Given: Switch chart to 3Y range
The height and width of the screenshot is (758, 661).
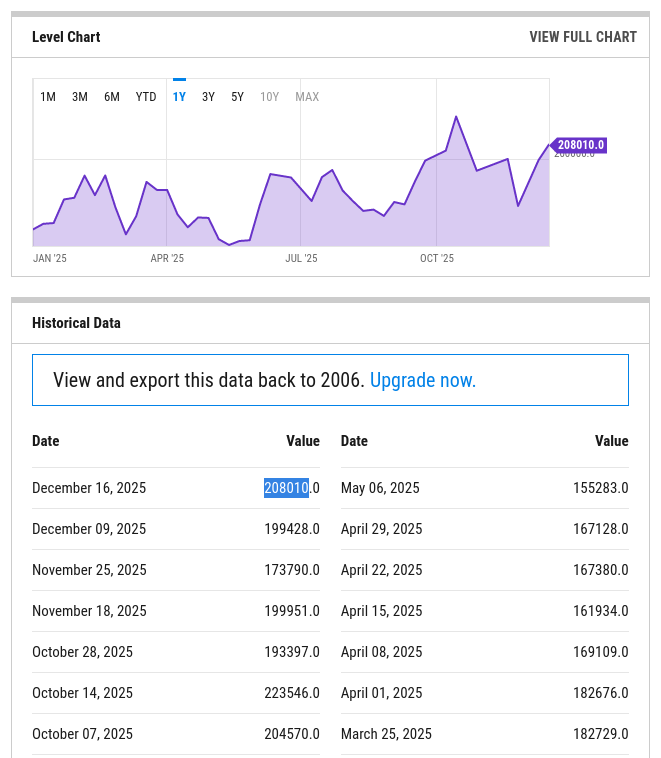Looking at the screenshot, I should pyautogui.click(x=208, y=97).
